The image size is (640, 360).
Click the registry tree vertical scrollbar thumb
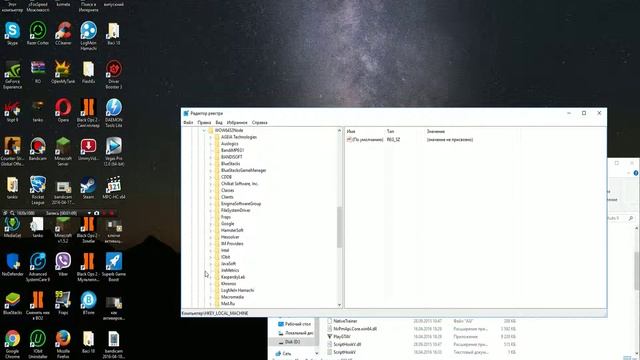339,227
